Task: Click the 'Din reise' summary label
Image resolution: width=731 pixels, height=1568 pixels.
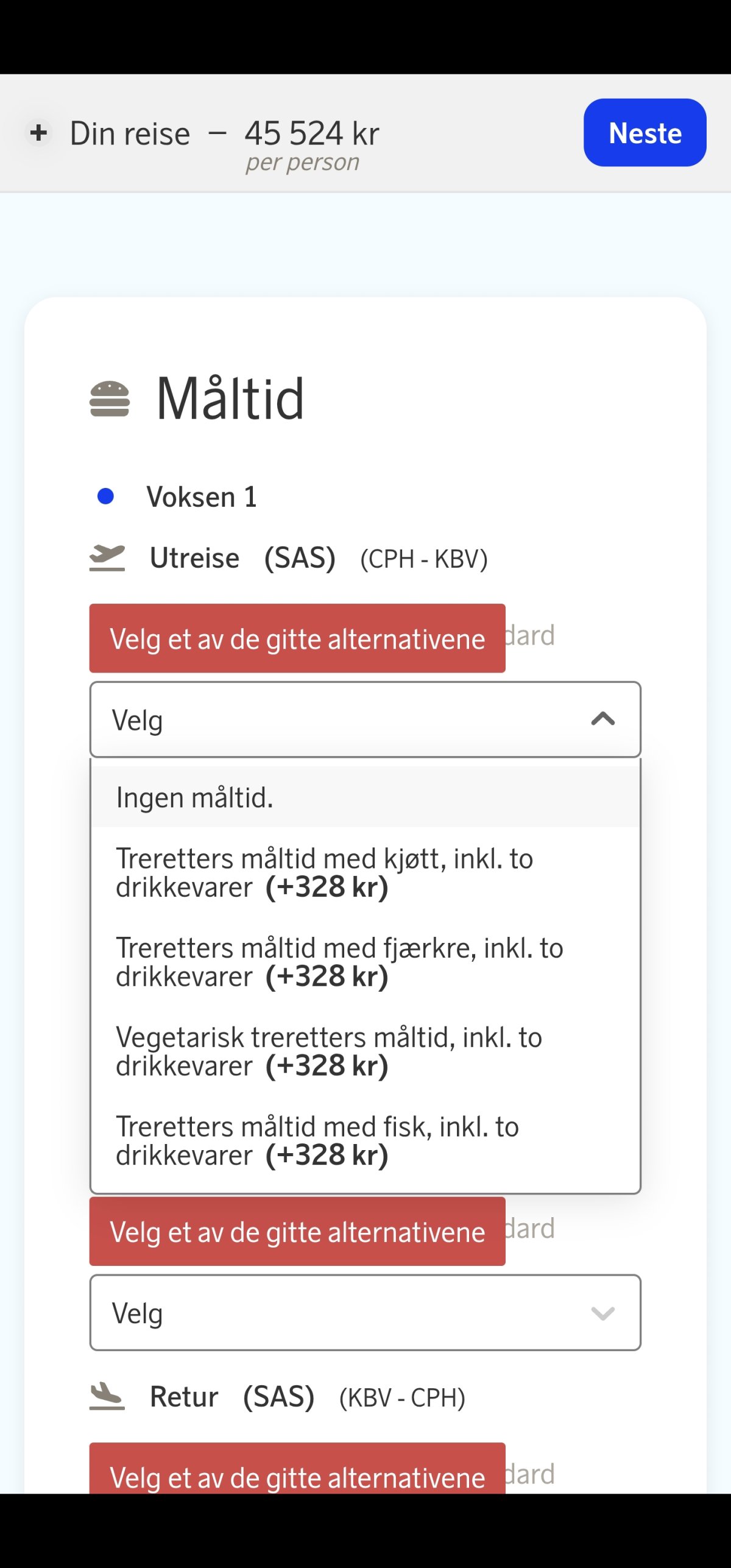Action: (130, 133)
